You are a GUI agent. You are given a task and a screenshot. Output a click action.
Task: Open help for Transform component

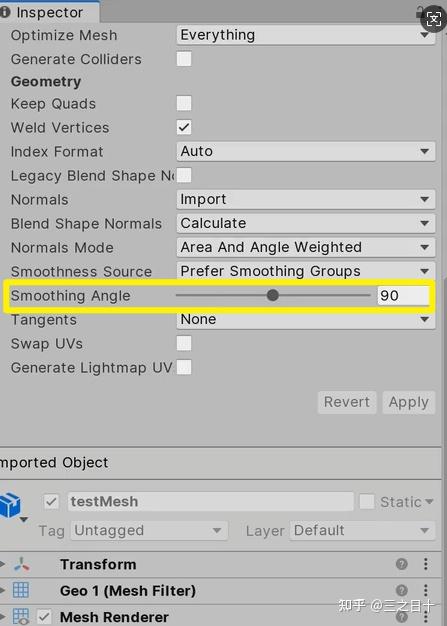tap(402, 564)
